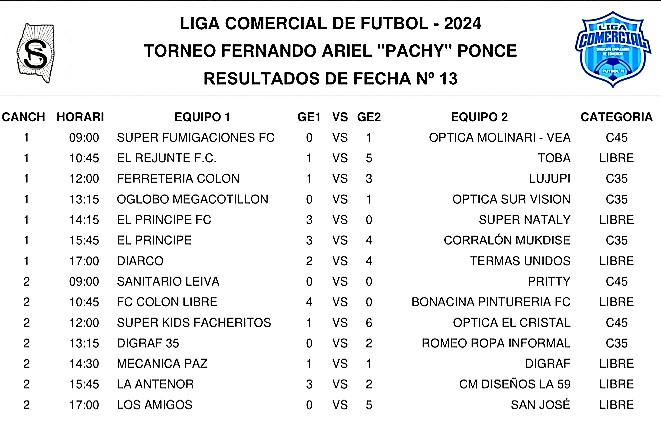
Task: Click the RESULTADOS DE FECHA Nº 13 title
Action: click(330, 78)
